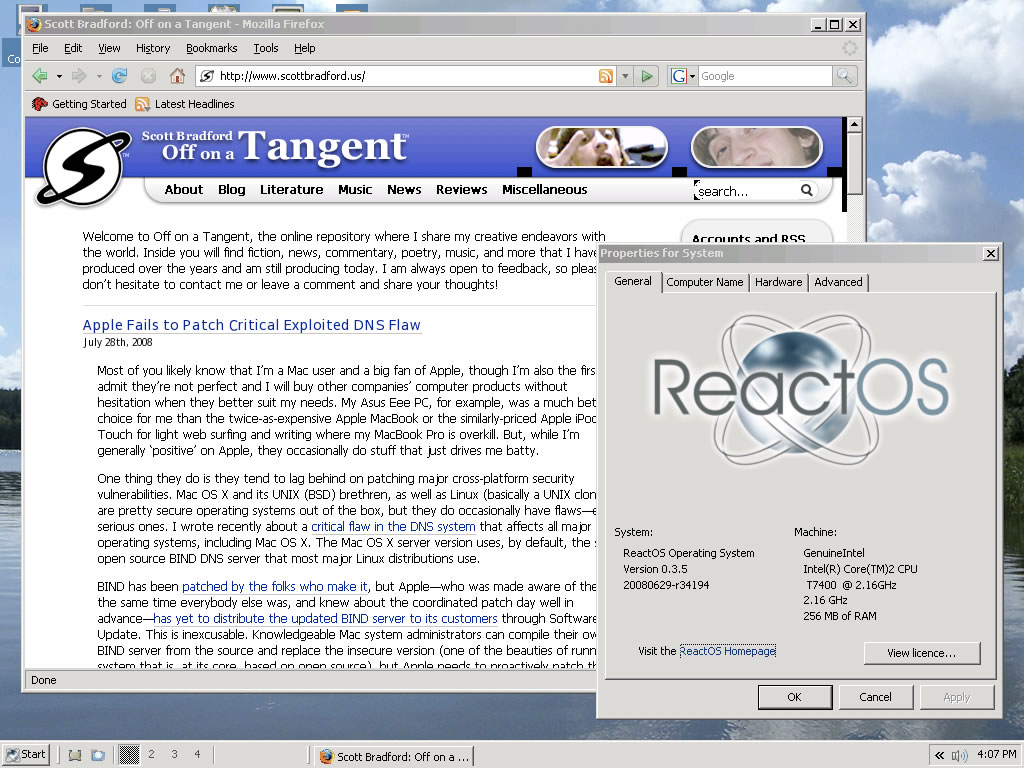Click the RSS feed icon in address bar
This screenshot has width=1024, height=768.
pyautogui.click(x=606, y=76)
